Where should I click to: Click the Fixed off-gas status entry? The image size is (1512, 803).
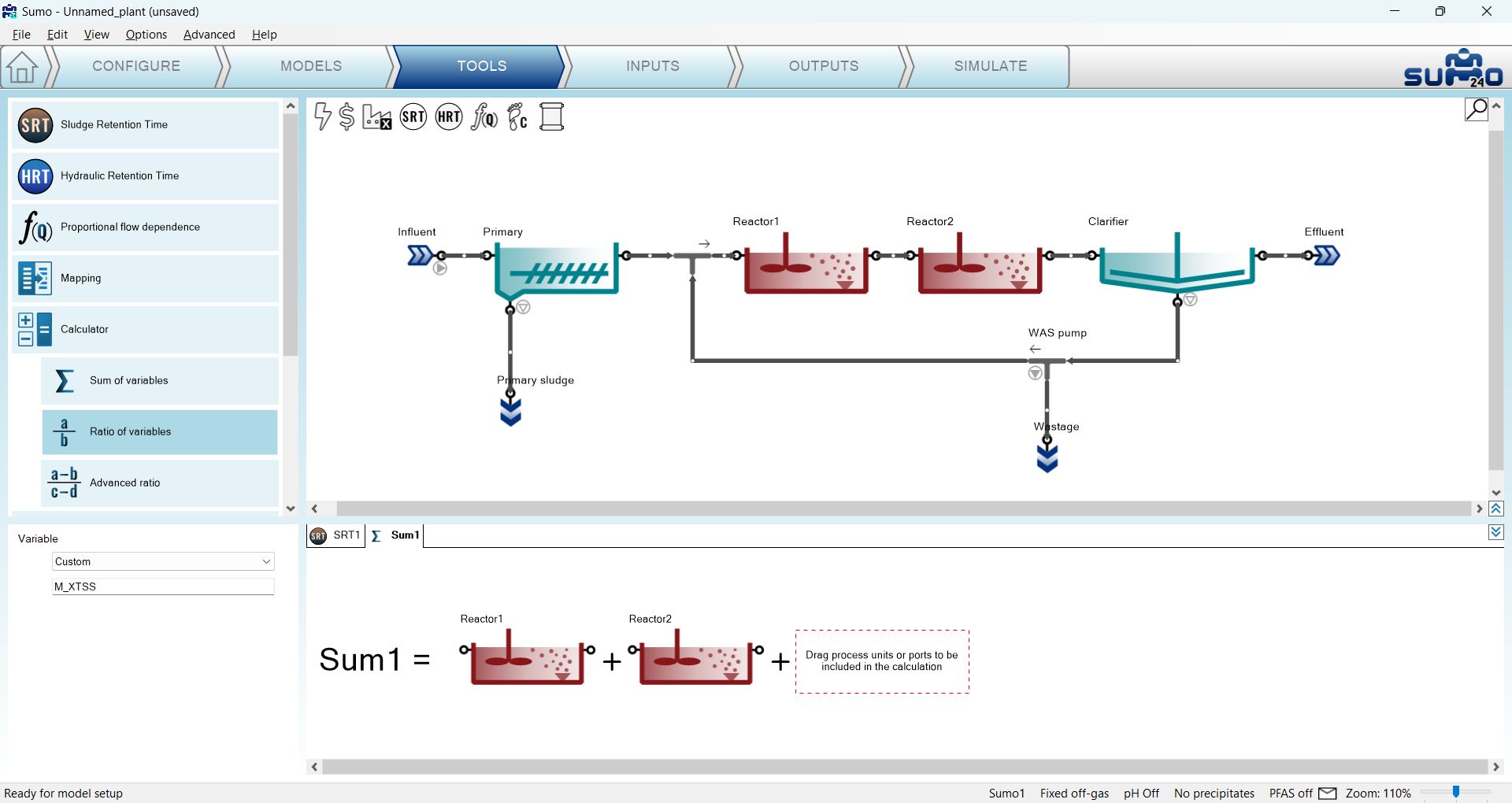coord(1074,794)
